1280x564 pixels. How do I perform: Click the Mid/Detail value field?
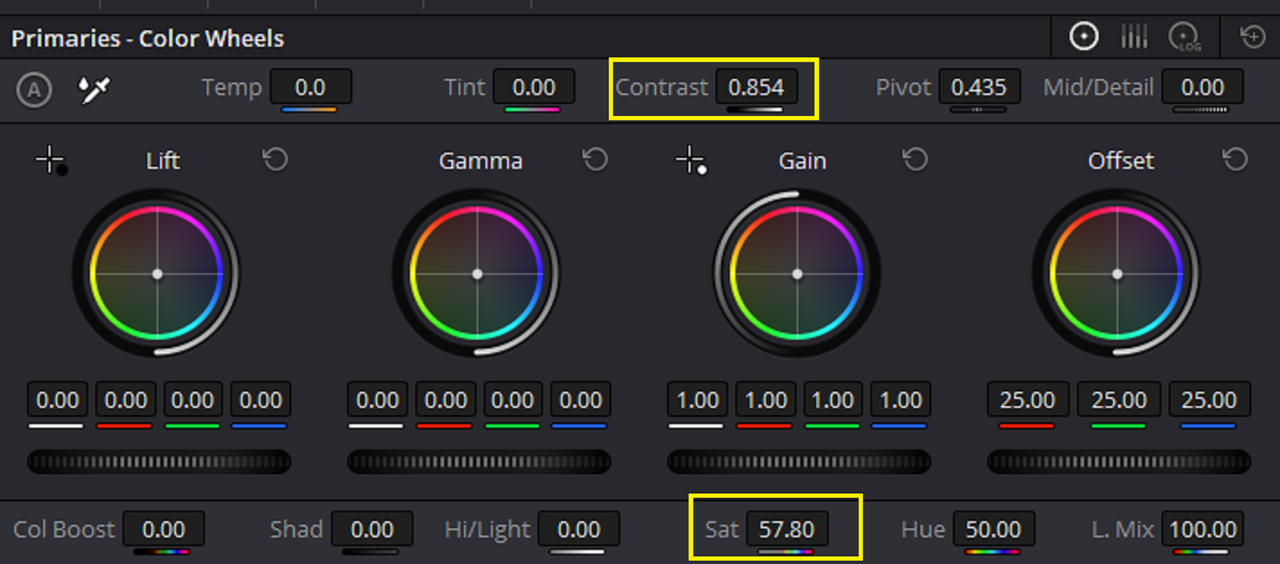pyautogui.click(x=1202, y=87)
